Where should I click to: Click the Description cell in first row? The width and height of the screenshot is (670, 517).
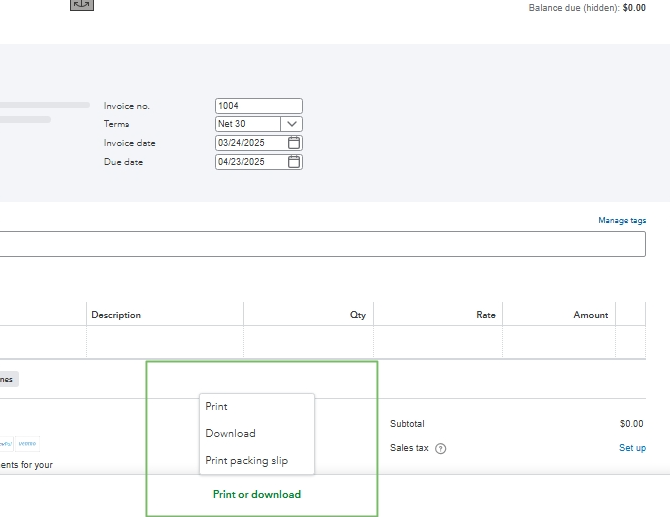[x=165, y=342]
